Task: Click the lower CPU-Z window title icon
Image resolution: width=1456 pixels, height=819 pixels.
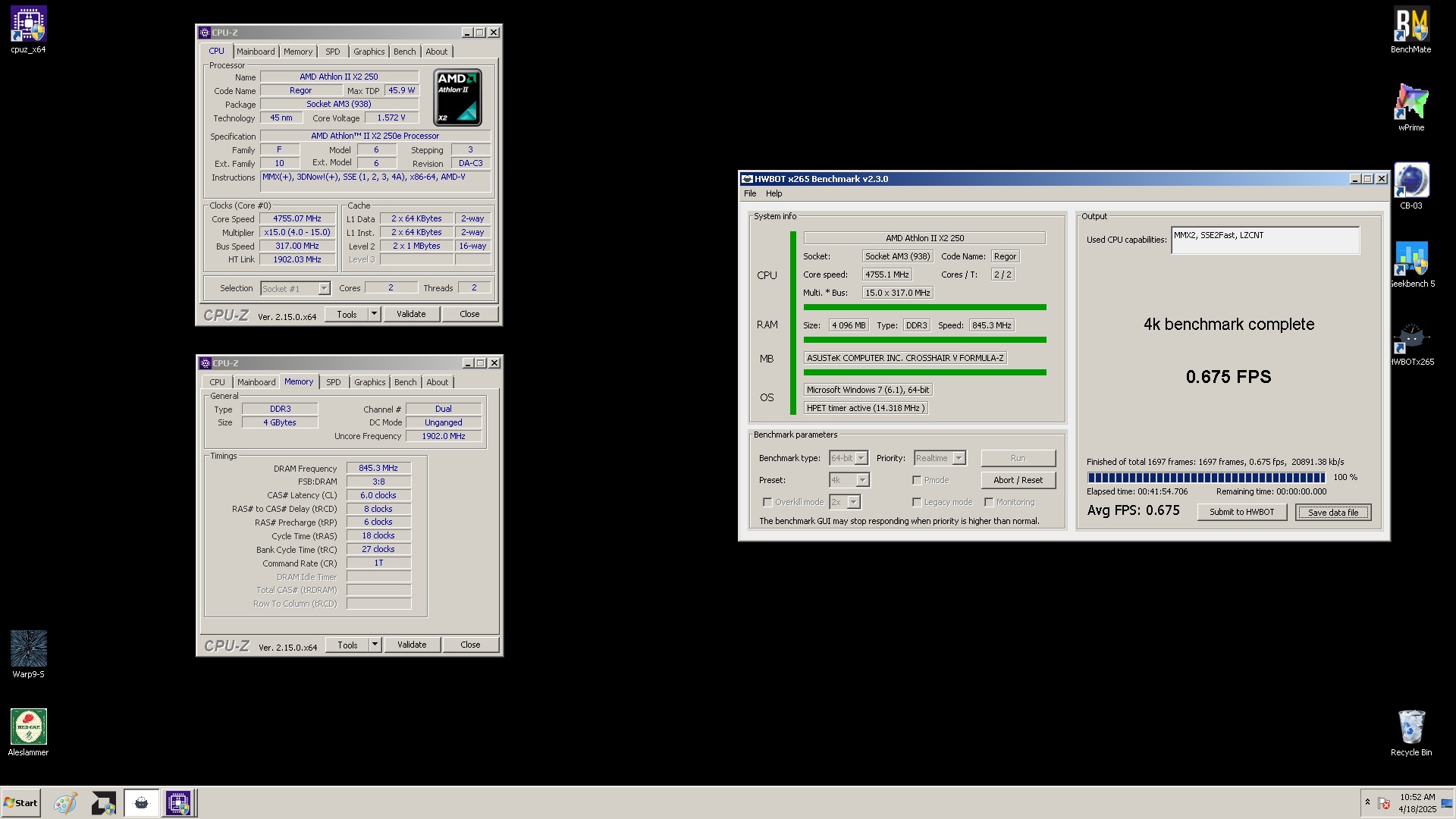Action: pyautogui.click(x=205, y=363)
